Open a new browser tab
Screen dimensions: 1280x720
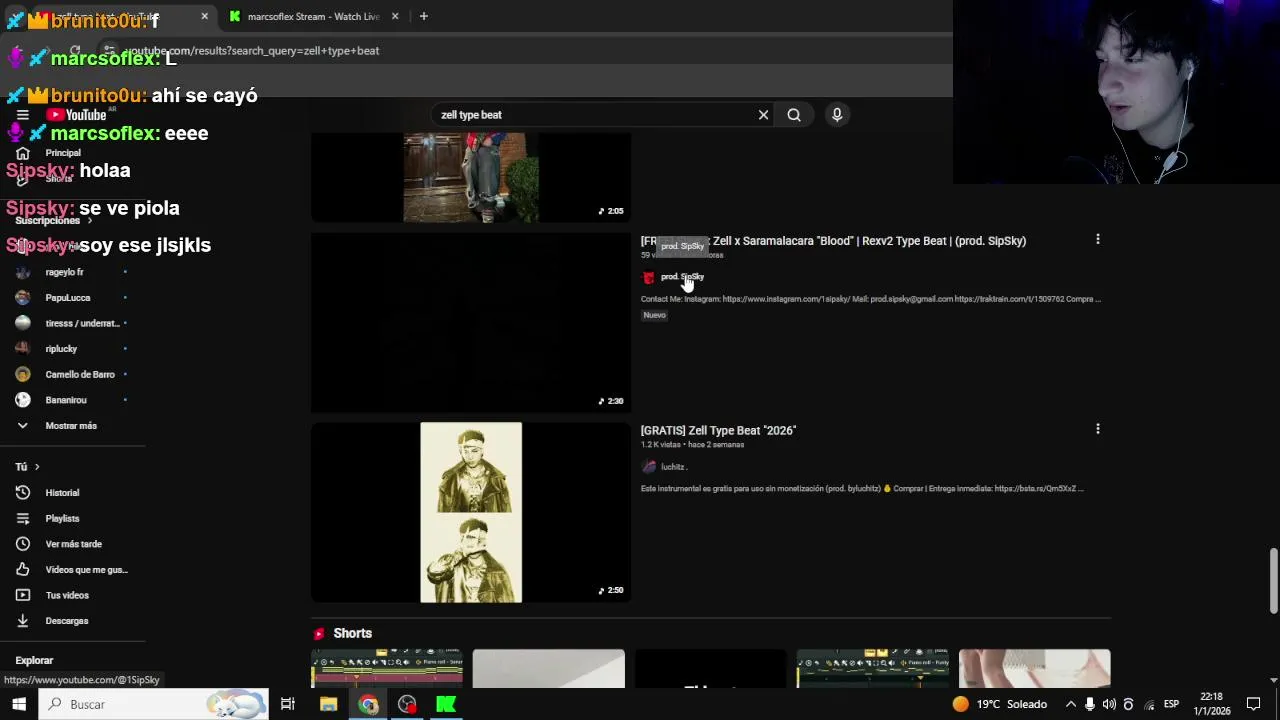[423, 16]
